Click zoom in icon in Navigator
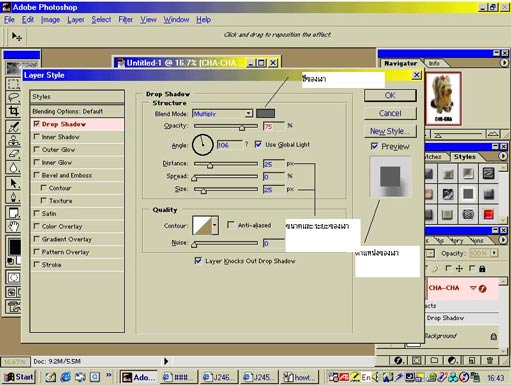 (493, 134)
